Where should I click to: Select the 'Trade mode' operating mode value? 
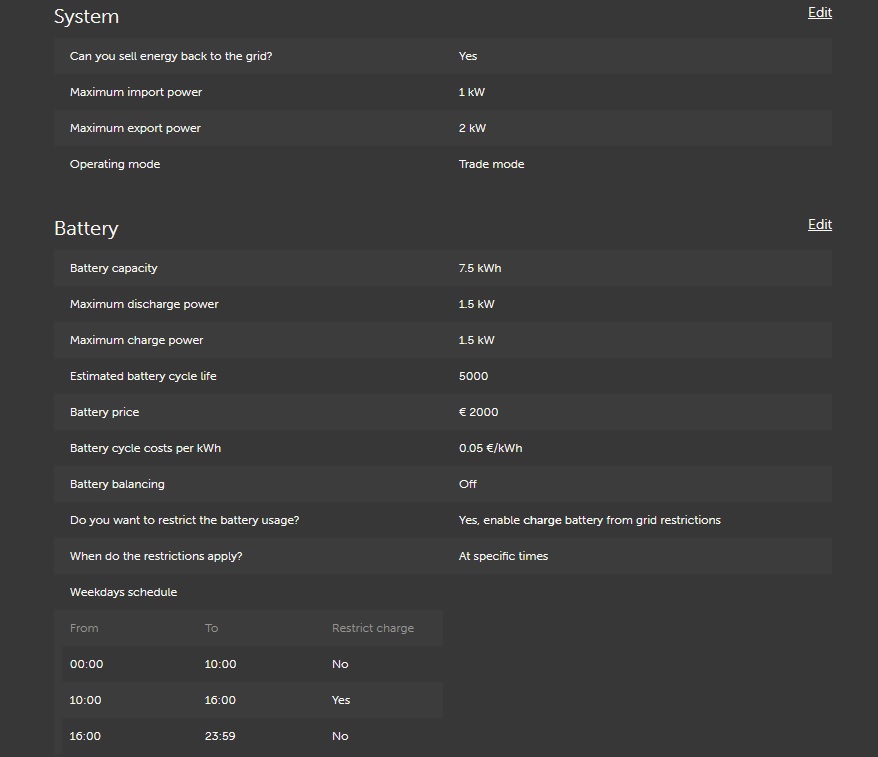click(491, 164)
